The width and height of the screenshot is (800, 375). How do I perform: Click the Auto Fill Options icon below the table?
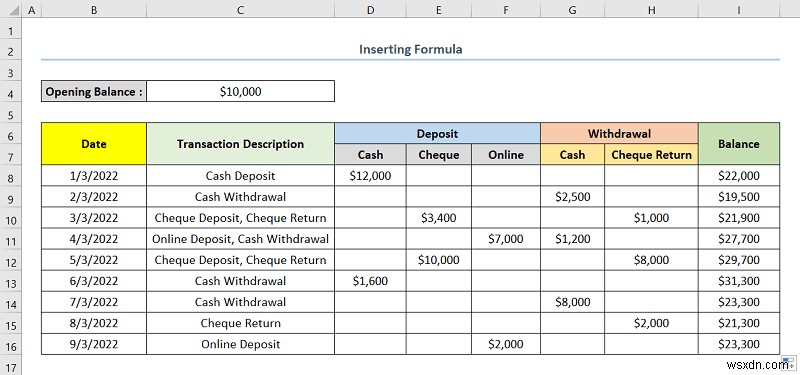(788, 362)
